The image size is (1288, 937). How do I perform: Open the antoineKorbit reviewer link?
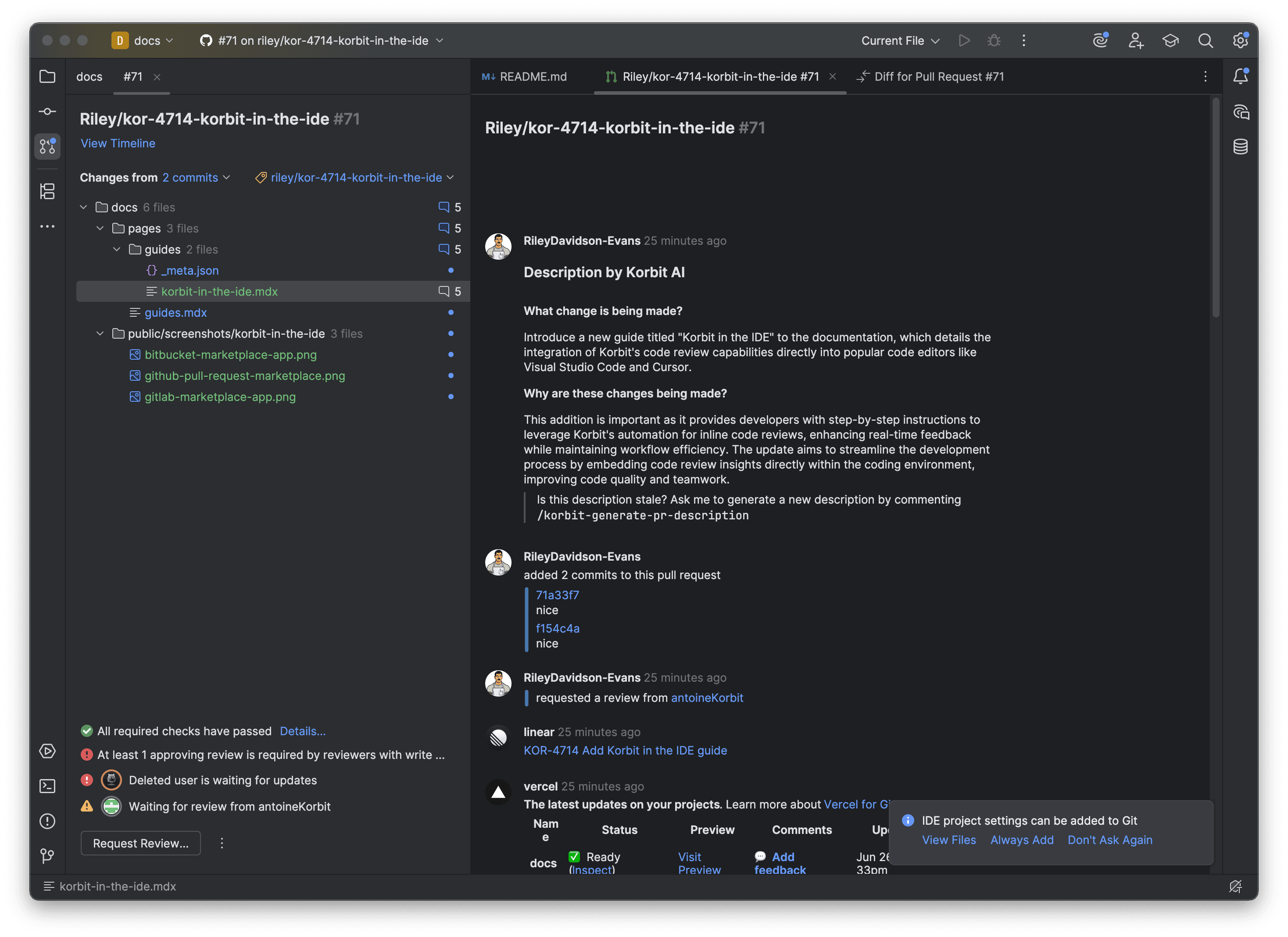707,697
